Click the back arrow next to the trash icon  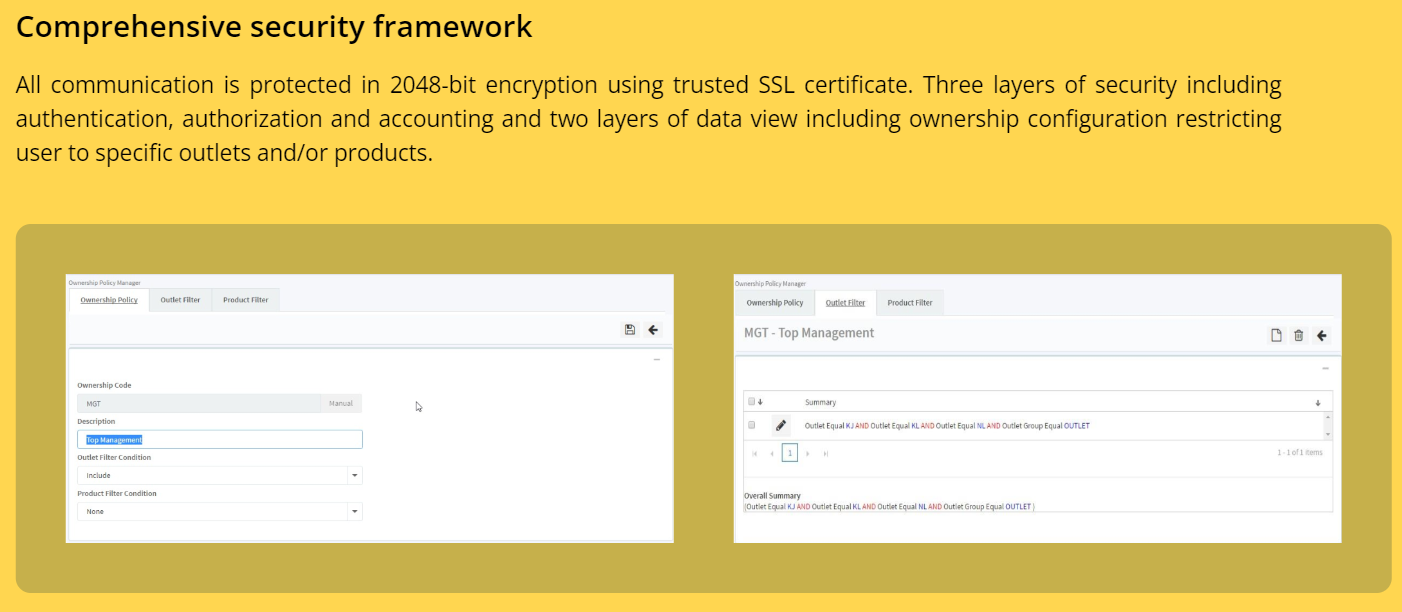click(1322, 336)
